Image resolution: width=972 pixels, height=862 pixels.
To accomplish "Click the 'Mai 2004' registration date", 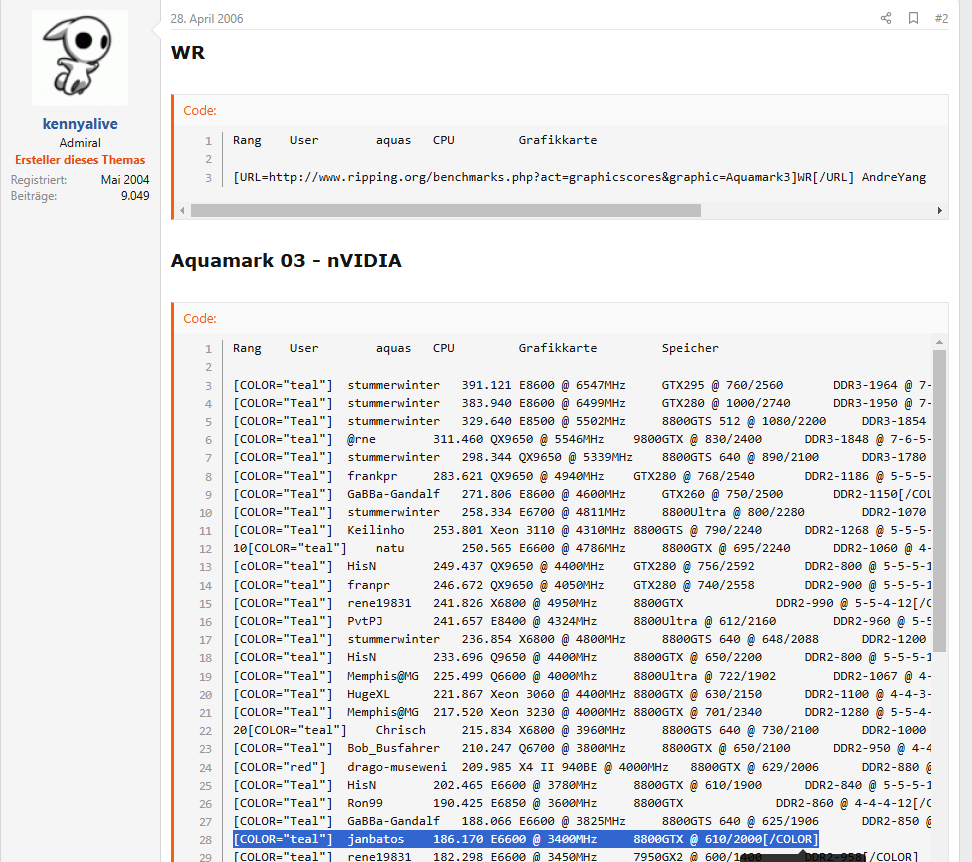I will tap(125, 180).
